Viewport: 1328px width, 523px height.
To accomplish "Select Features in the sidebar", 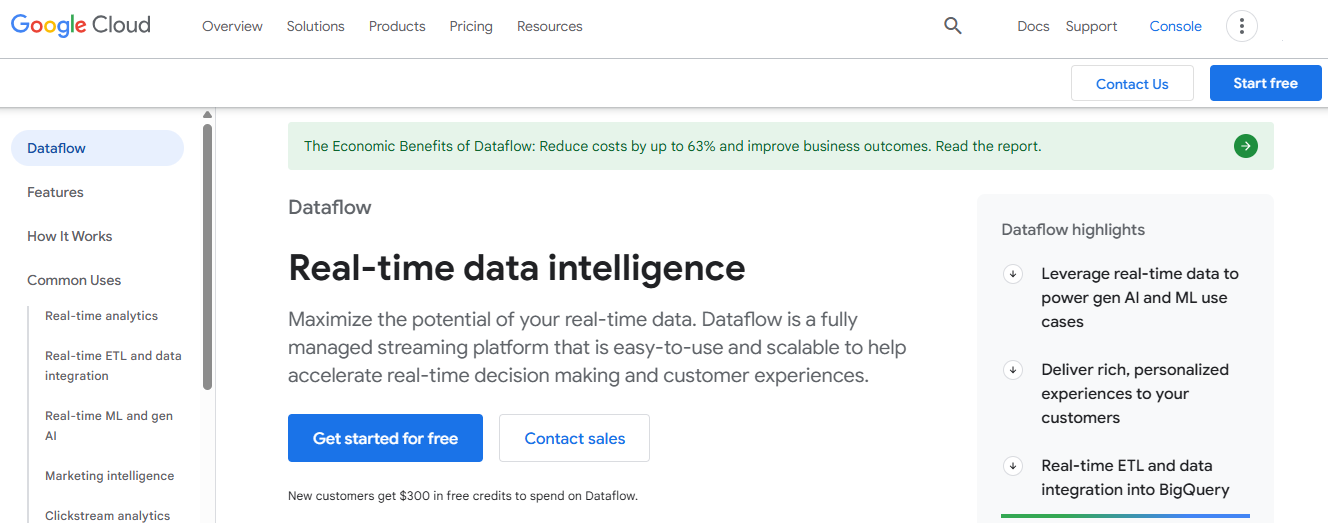I will (55, 192).
